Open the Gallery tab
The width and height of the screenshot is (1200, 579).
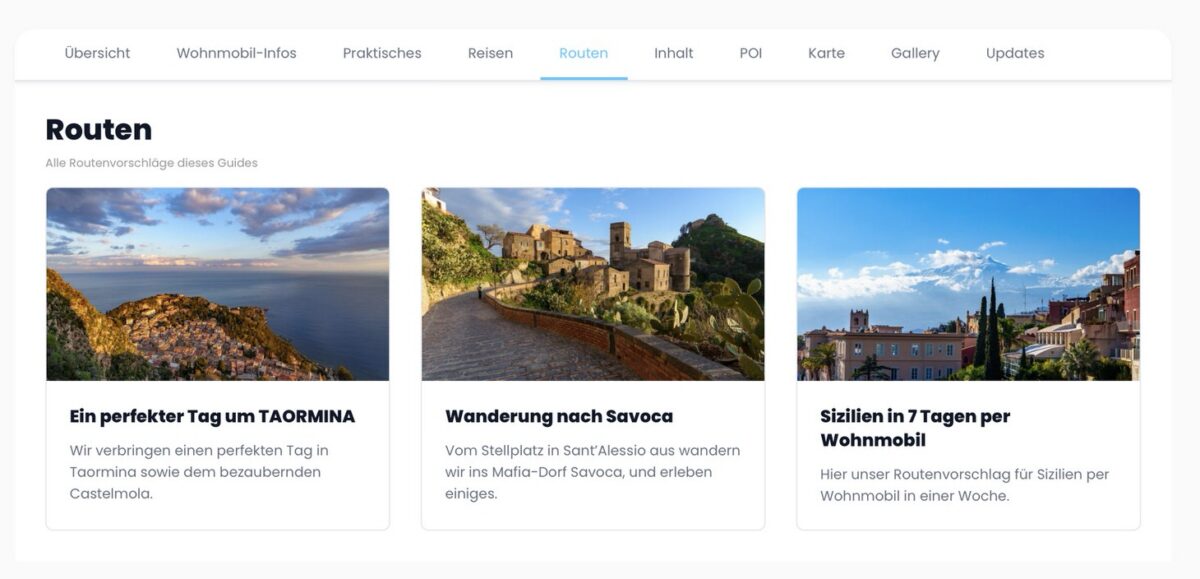tap(915, 53)
